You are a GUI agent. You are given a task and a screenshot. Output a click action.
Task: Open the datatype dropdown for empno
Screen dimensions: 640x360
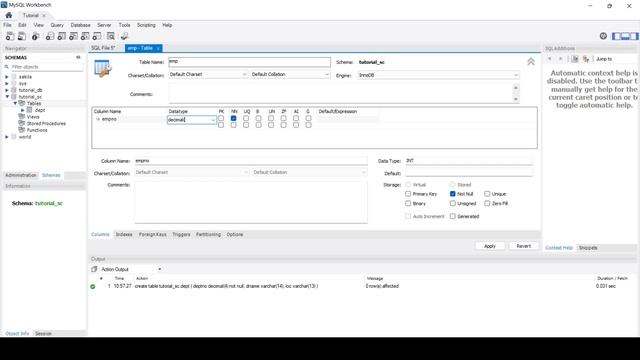click(213, 120)
